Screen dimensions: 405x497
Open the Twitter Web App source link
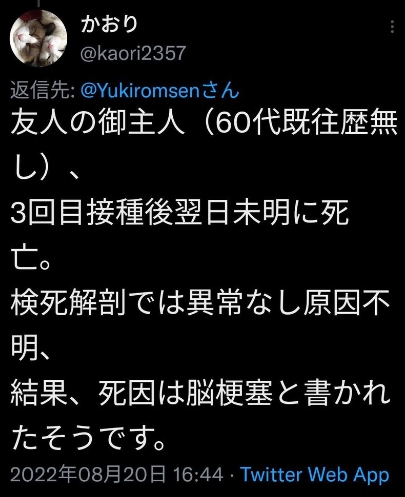tap(315, 474)
